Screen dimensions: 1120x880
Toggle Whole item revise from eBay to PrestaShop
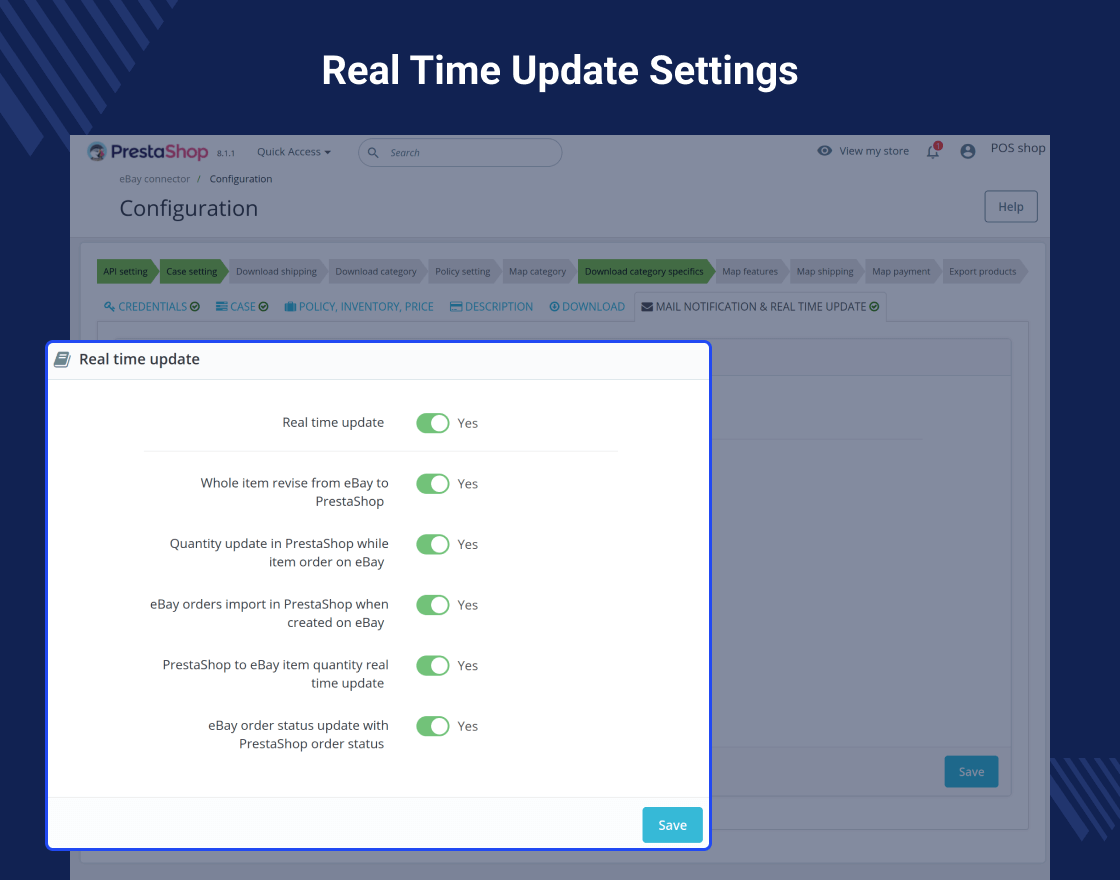click(433, 484)
